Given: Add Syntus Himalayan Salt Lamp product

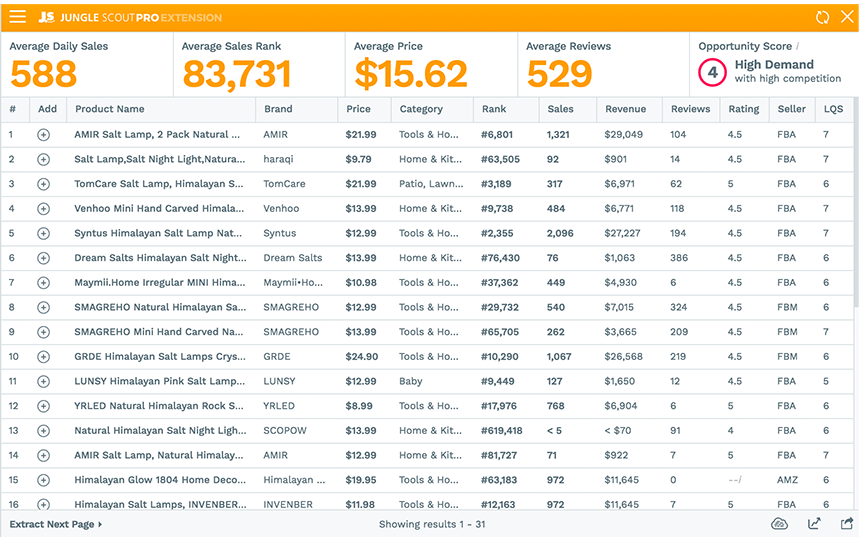Looking at the screenshot, I should click(43, 233).
